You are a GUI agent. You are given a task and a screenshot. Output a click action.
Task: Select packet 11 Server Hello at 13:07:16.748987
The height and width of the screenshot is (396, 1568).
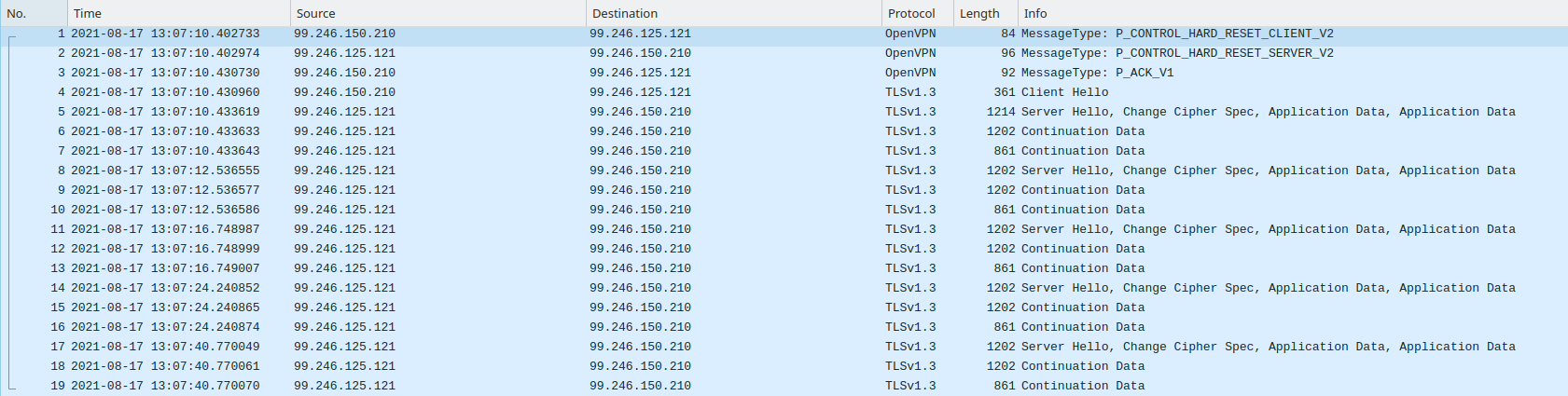coord(1267,229)
